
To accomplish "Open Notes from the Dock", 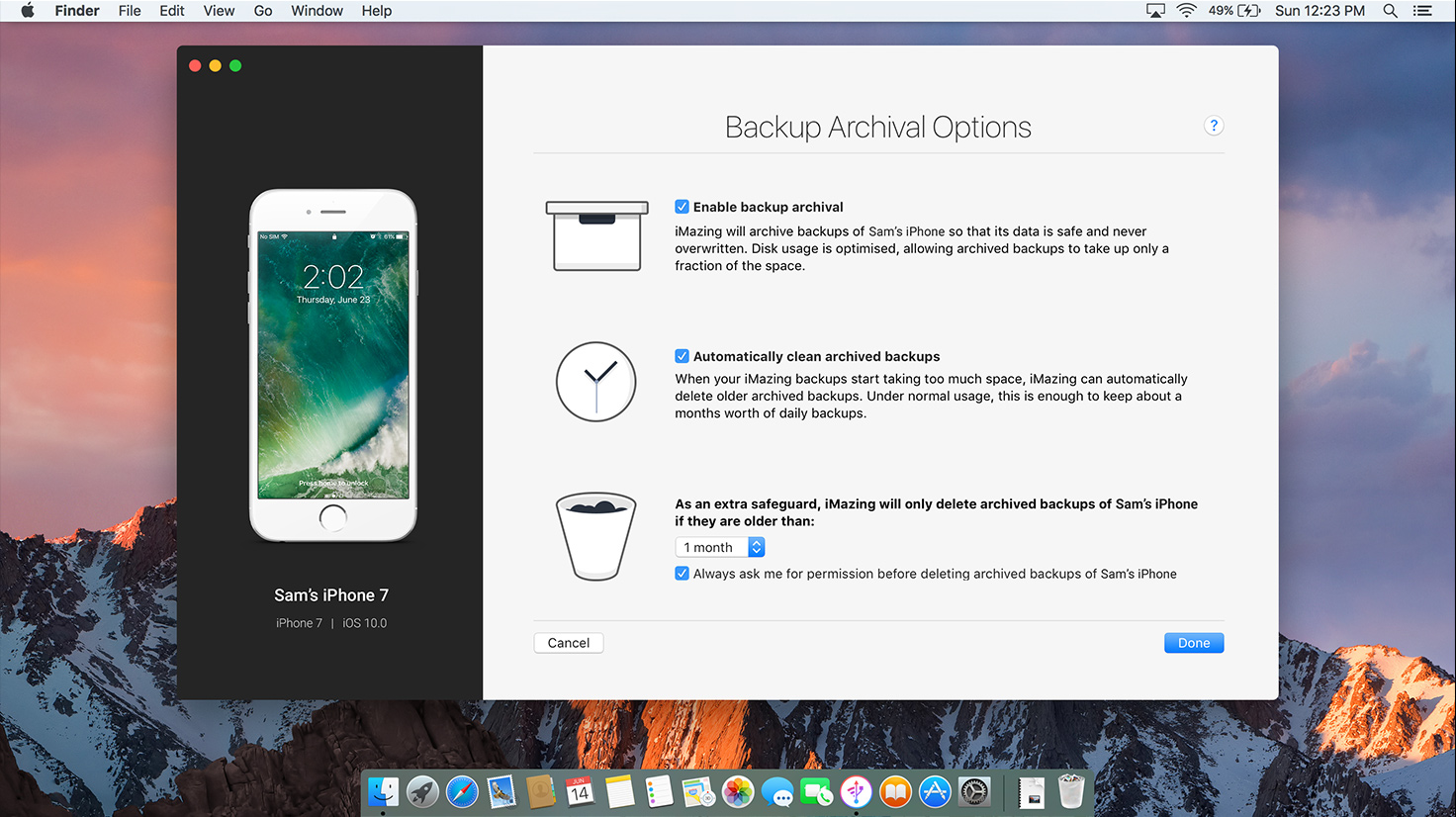I will pos(619,791).
